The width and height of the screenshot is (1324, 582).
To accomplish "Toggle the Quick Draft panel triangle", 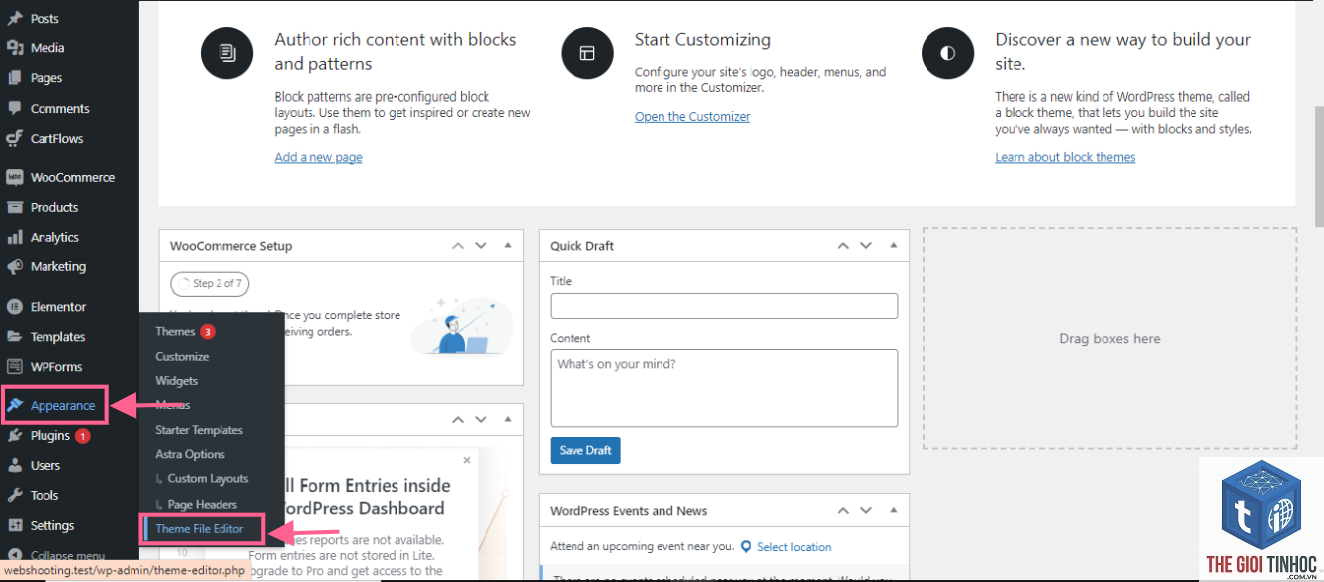I will [893, 246].
